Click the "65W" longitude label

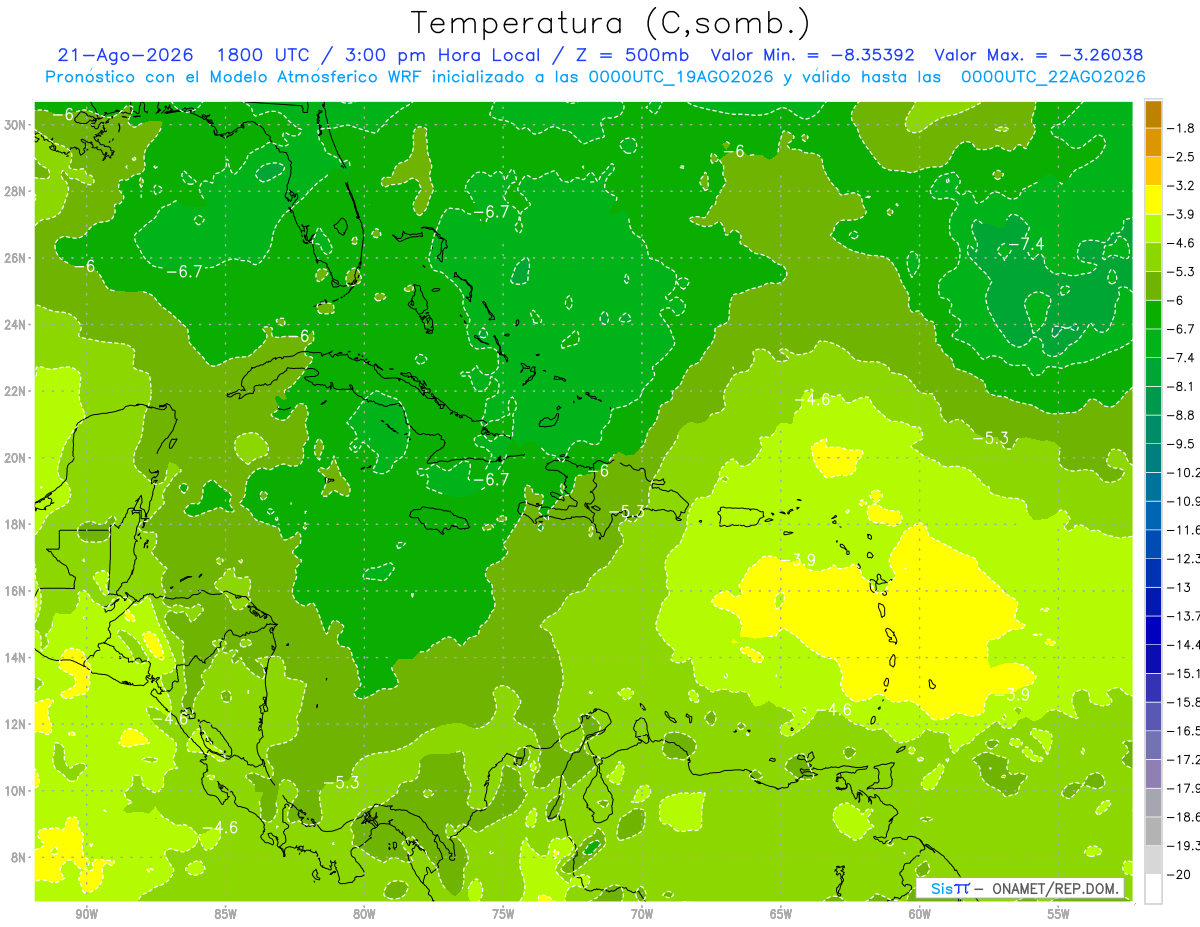pyautogui.click(x=781, y=914)
